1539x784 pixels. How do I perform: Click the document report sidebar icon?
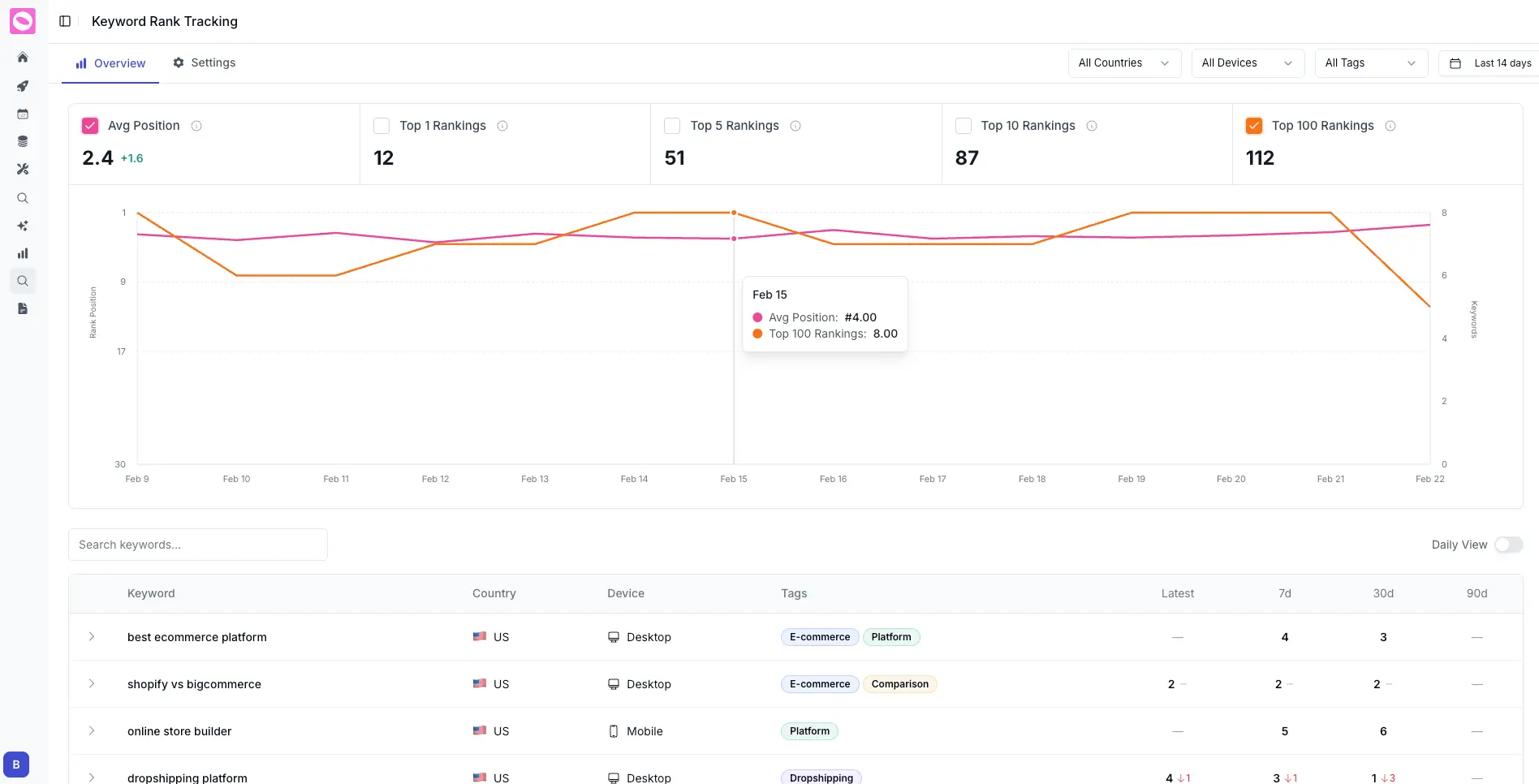[x=22, y=308]
